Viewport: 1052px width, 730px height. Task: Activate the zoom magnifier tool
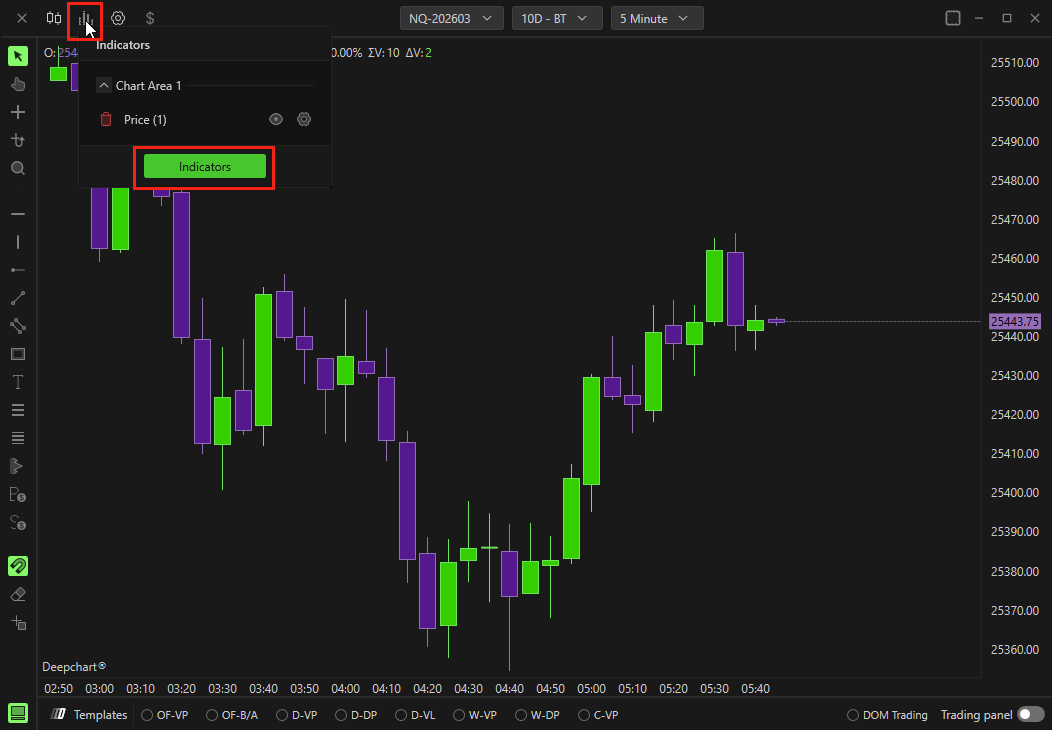pos(18,168)
